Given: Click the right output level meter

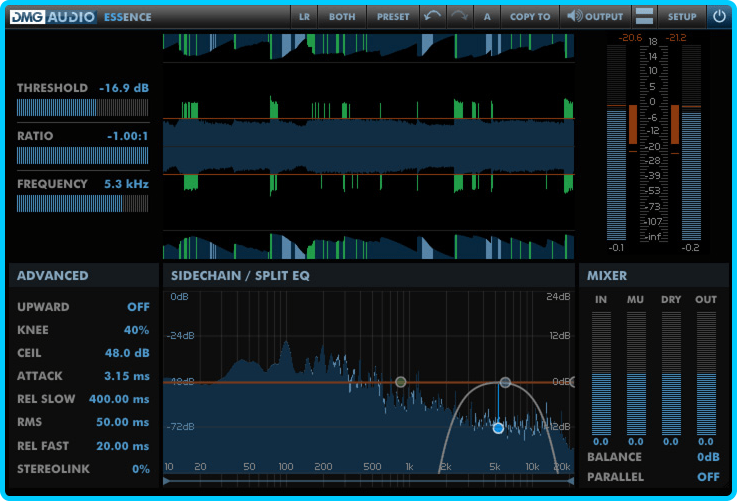Looking at the screenshot, I should tap(691, 143).
